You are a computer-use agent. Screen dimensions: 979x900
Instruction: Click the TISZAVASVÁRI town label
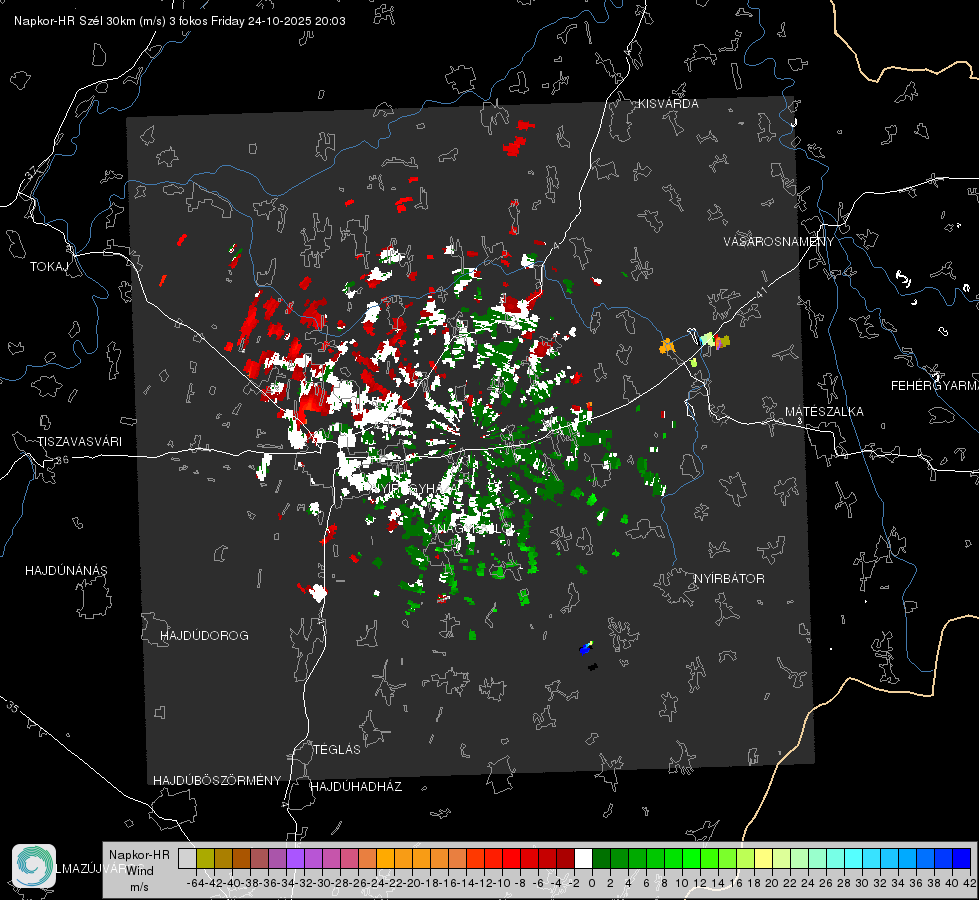(79, 442)
